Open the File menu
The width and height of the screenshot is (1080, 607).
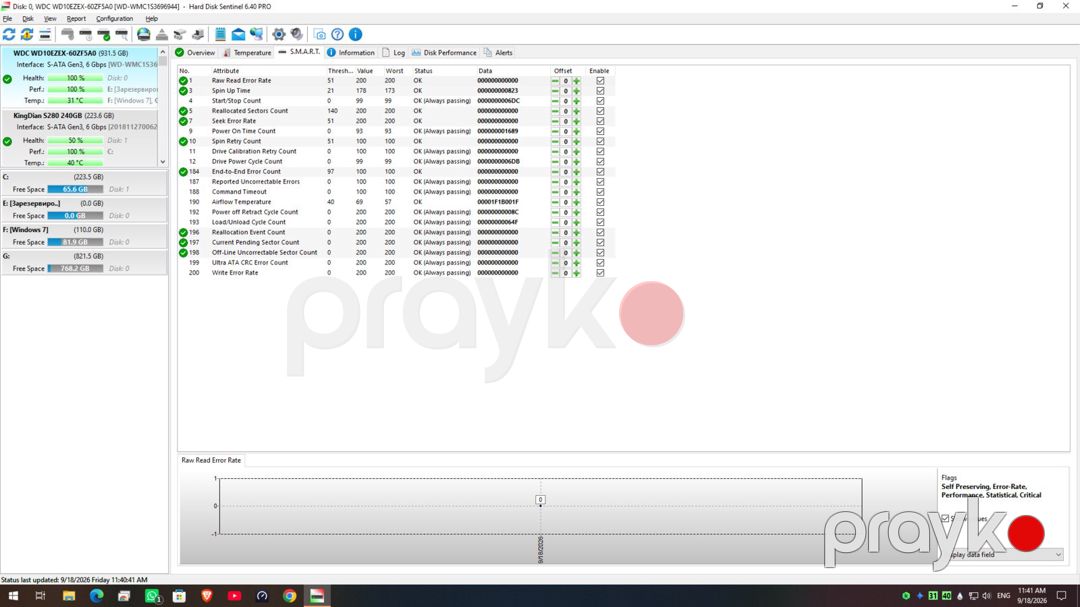click(x=8, y=19)
